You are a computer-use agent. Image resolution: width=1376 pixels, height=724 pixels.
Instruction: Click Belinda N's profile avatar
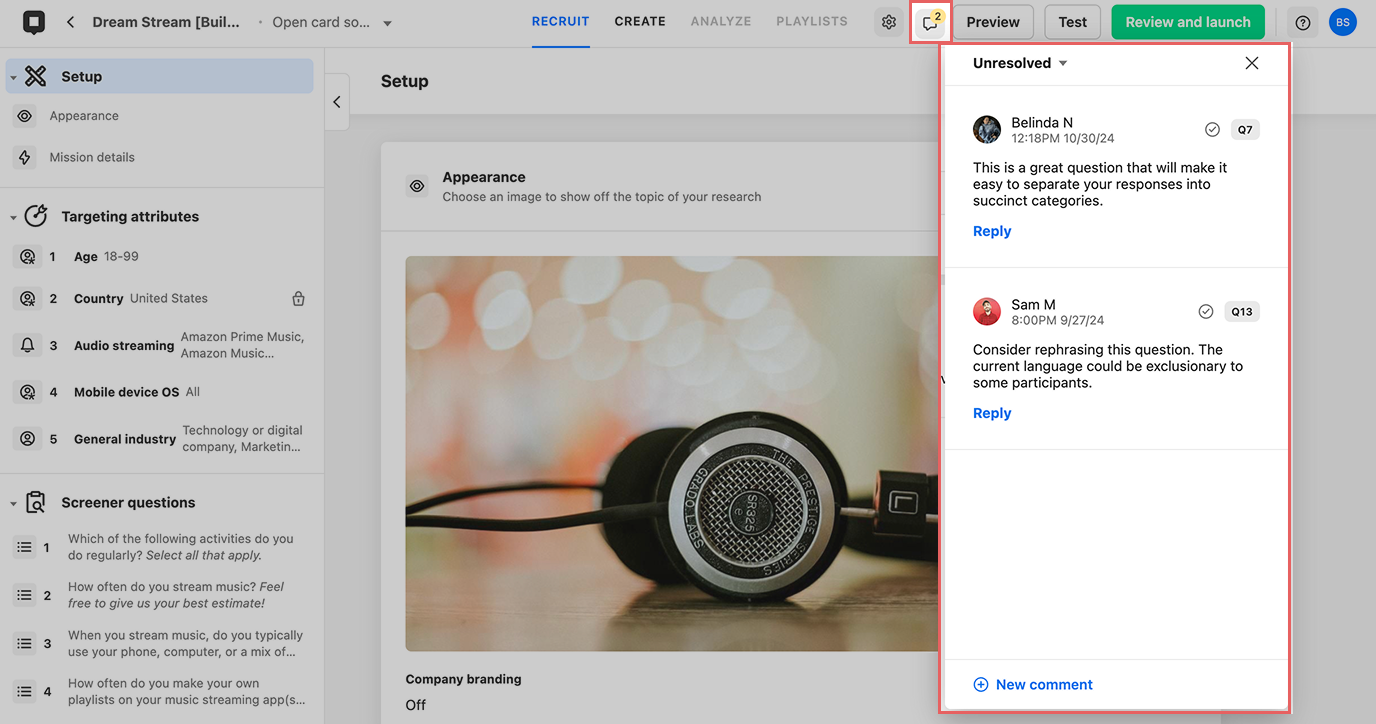point(987,129)
